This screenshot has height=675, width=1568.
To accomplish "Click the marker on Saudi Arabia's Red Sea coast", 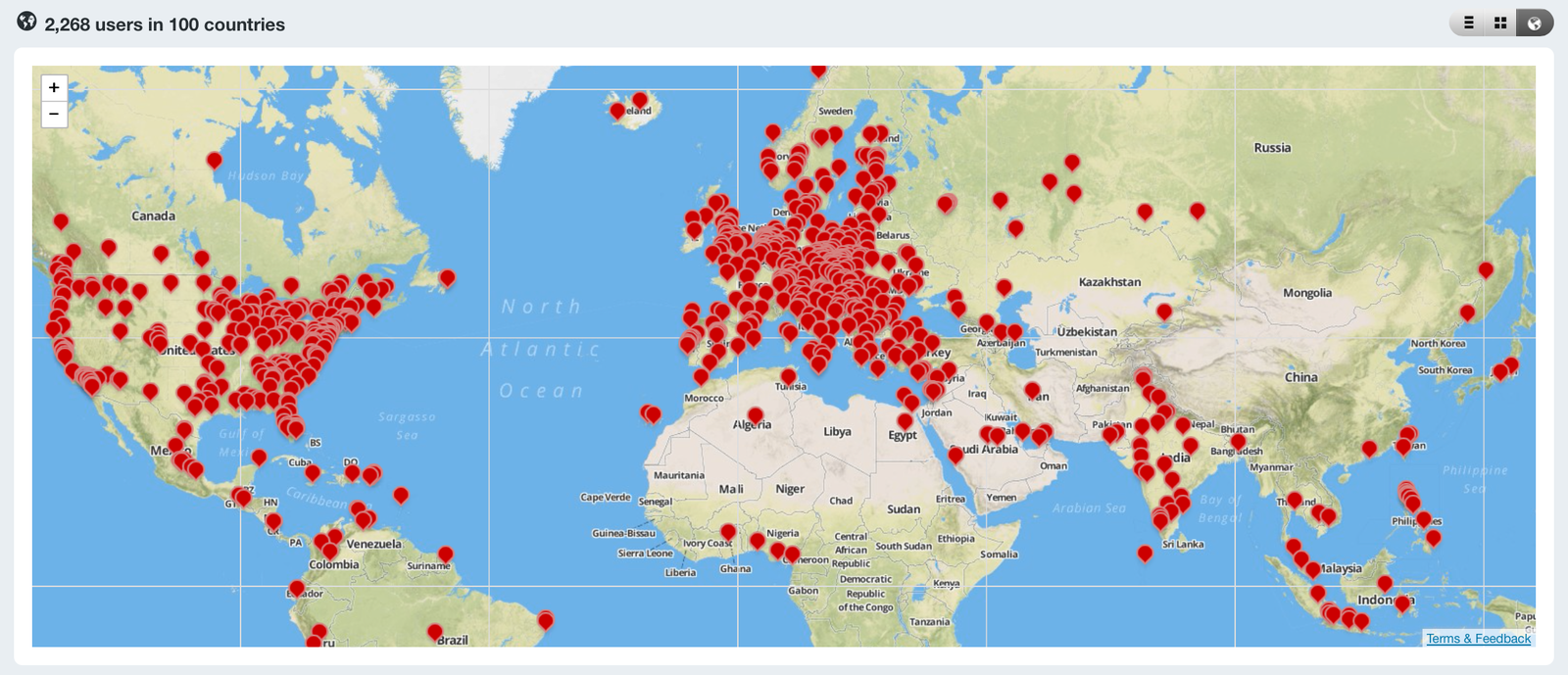I will pos(955,455).
